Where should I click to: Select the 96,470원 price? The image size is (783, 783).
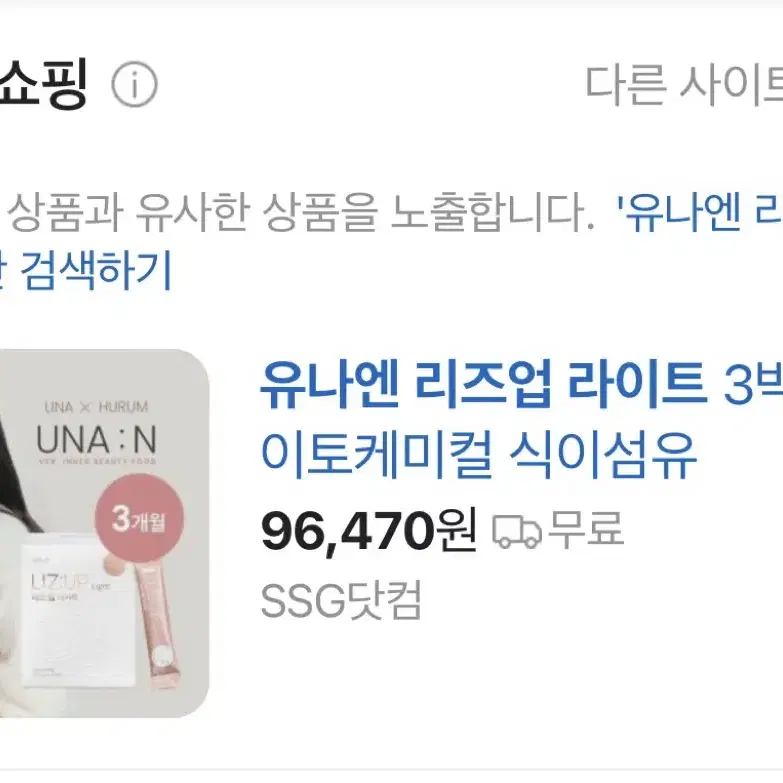click(369, 531)
